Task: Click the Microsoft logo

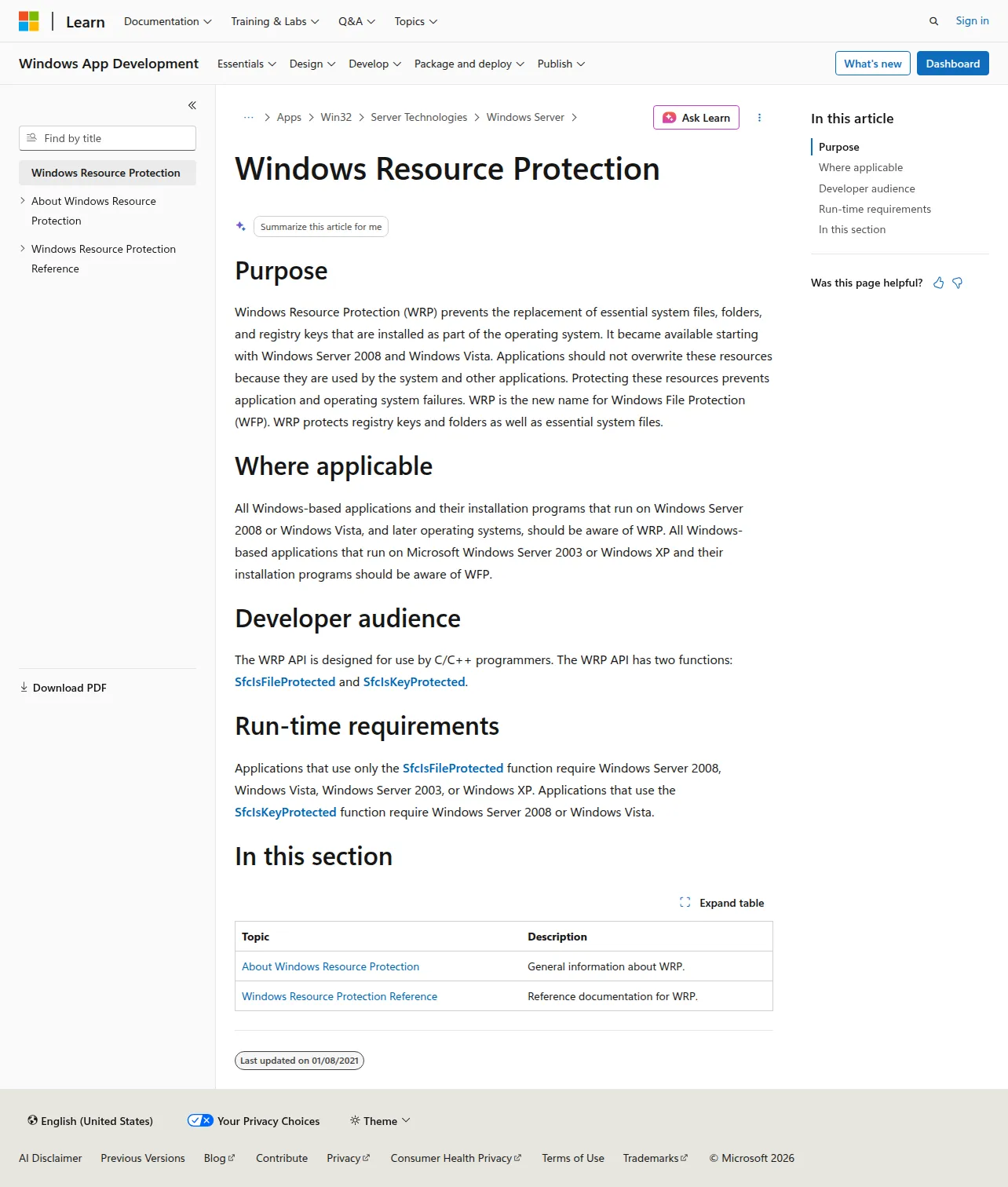Action: pos(29,21)
